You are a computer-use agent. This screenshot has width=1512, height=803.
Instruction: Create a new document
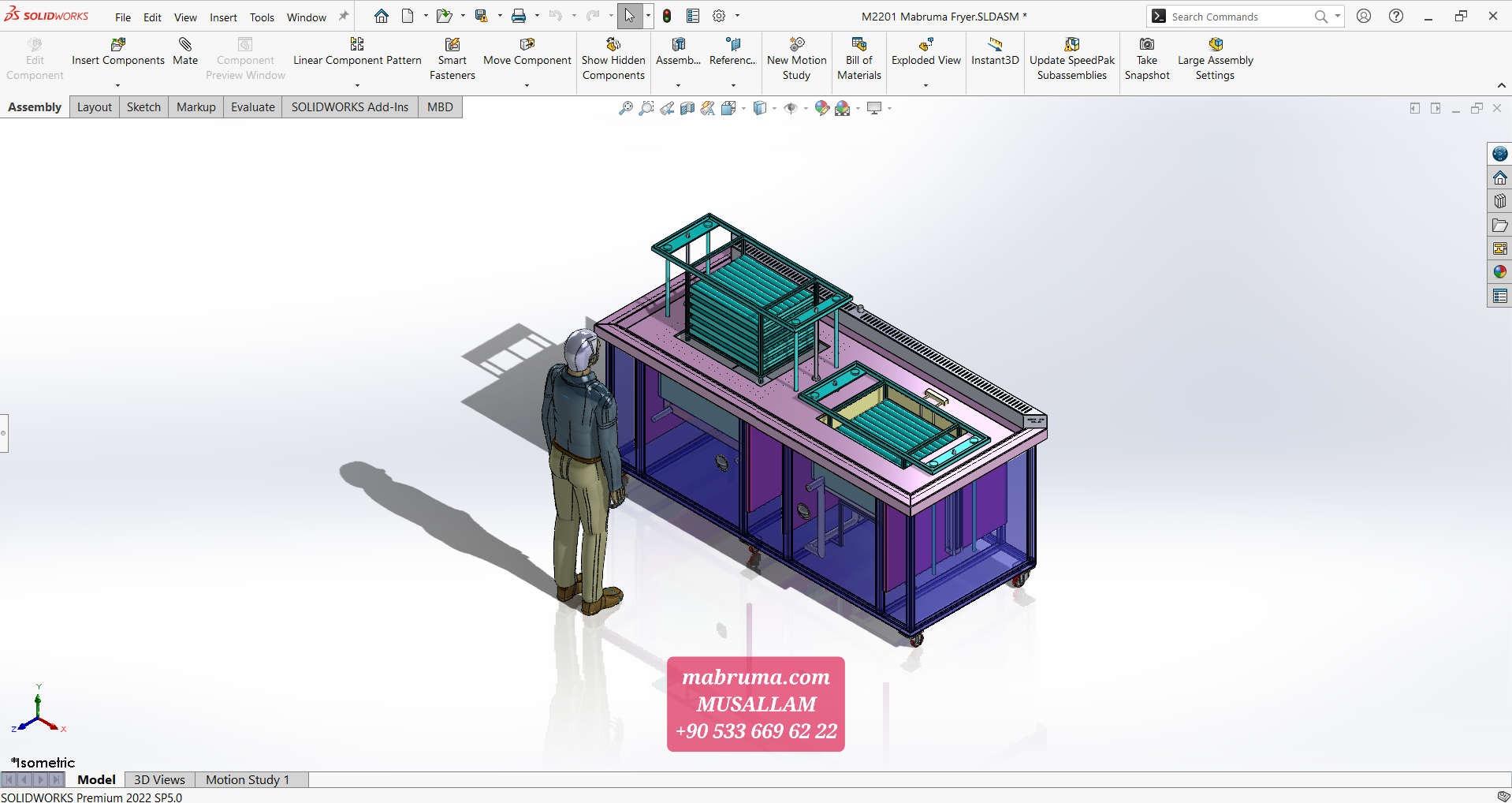point(408,16)
